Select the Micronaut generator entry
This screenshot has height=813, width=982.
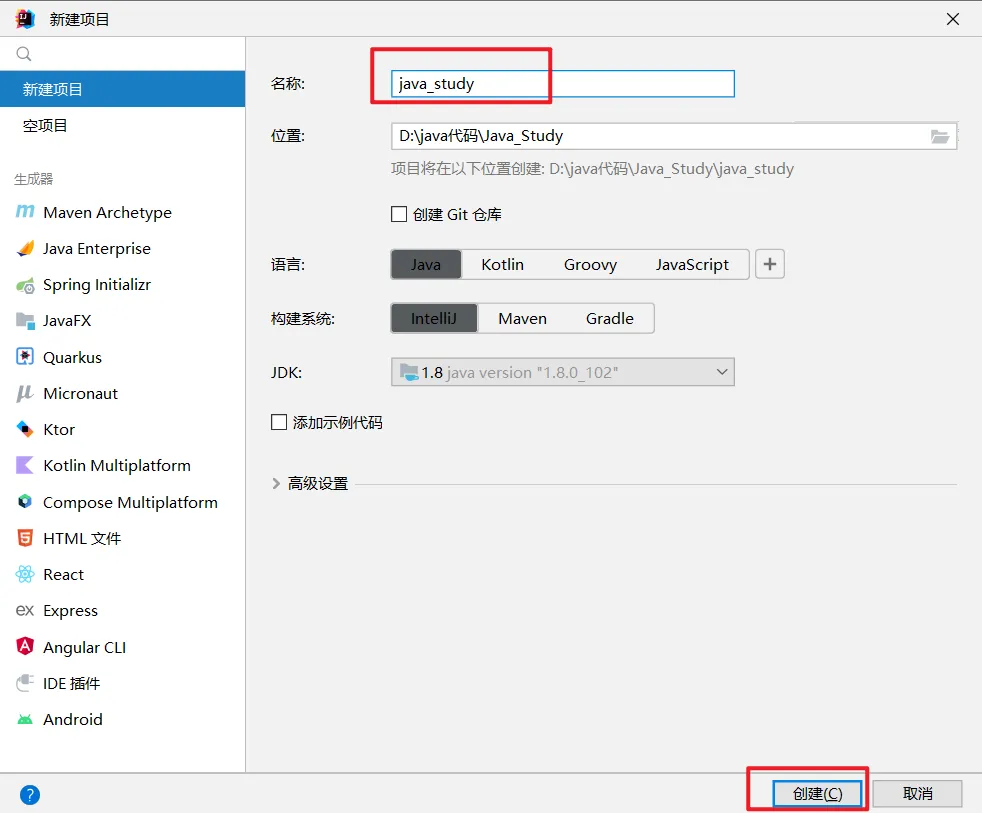point(123,393)
